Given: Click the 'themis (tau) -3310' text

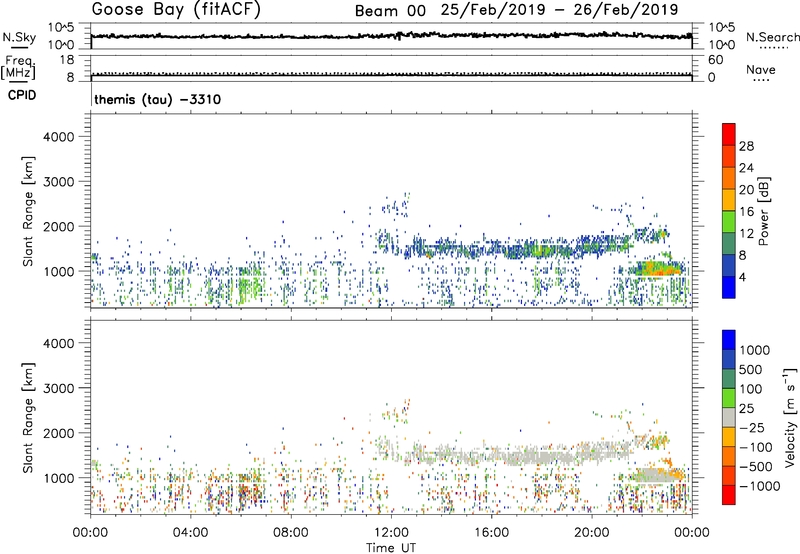Looking at the screenshot, I should click(158, 99).
